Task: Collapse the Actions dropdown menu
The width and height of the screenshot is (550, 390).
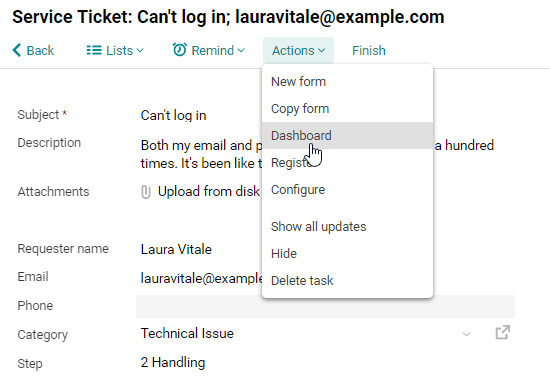Action: coord(299,51)
